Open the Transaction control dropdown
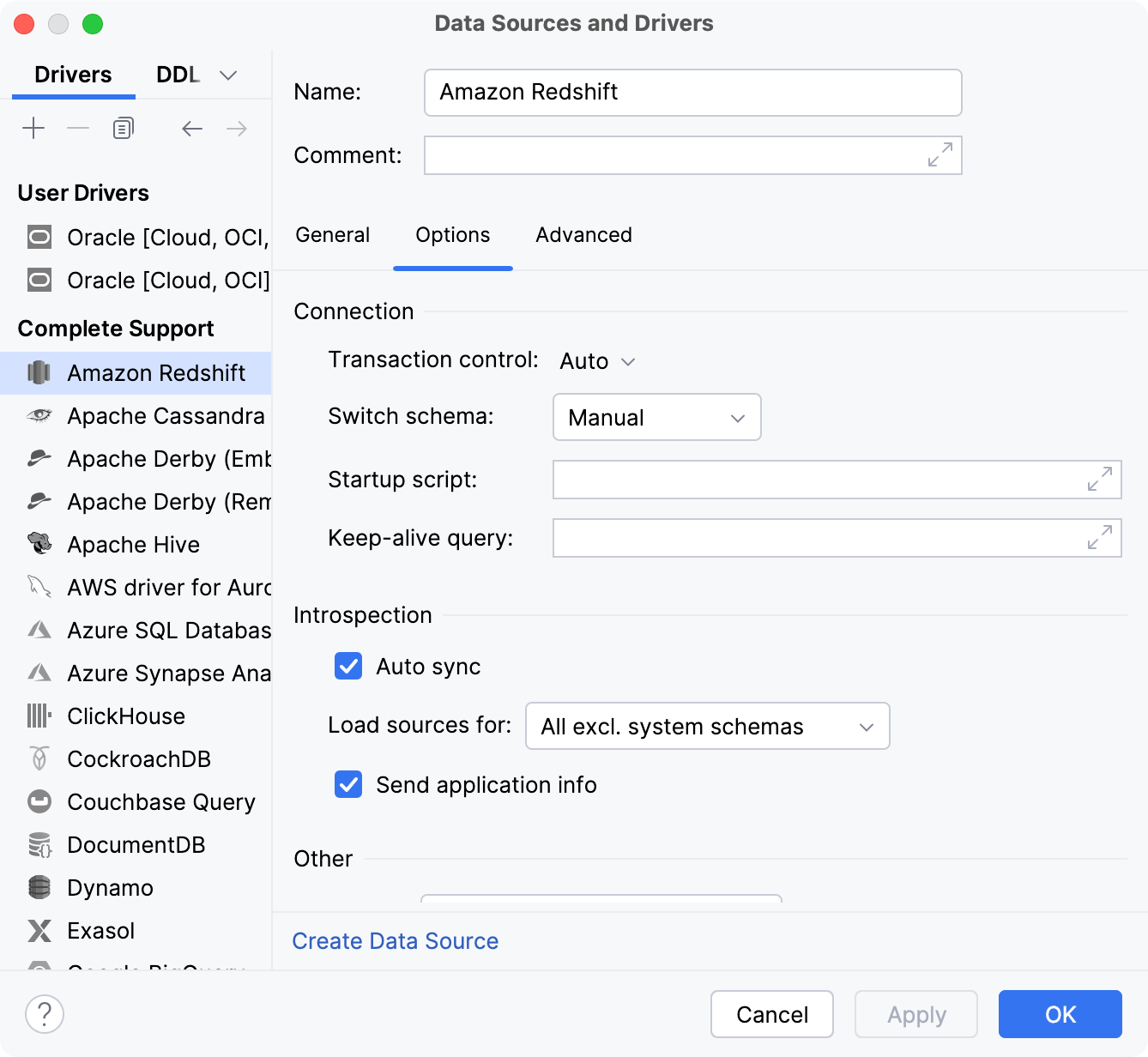This screenshot has height=1057, width=1148. pyautogui.click(x=598, y=361)
